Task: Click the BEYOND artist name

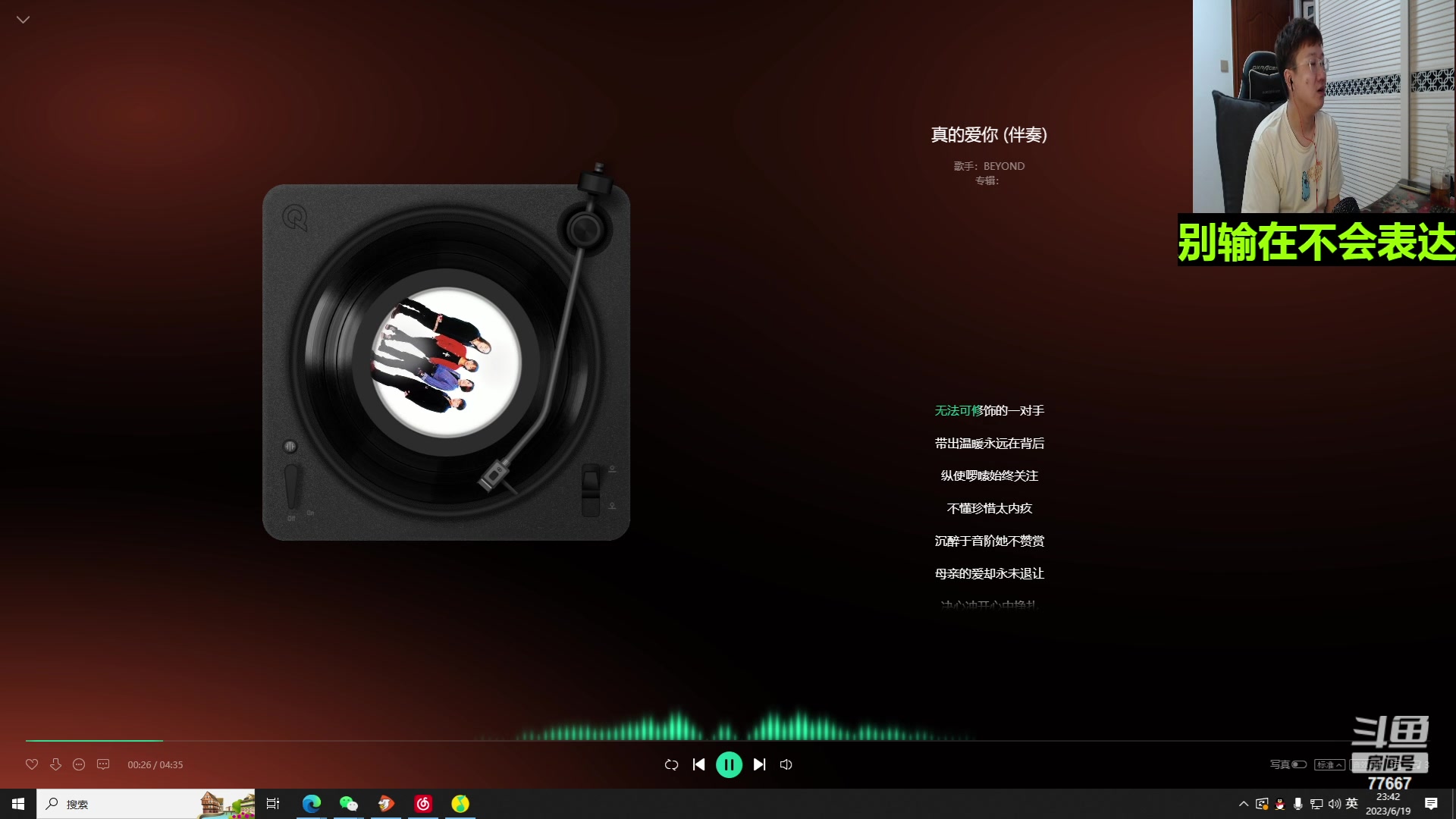Action: tap(1004, 166)
